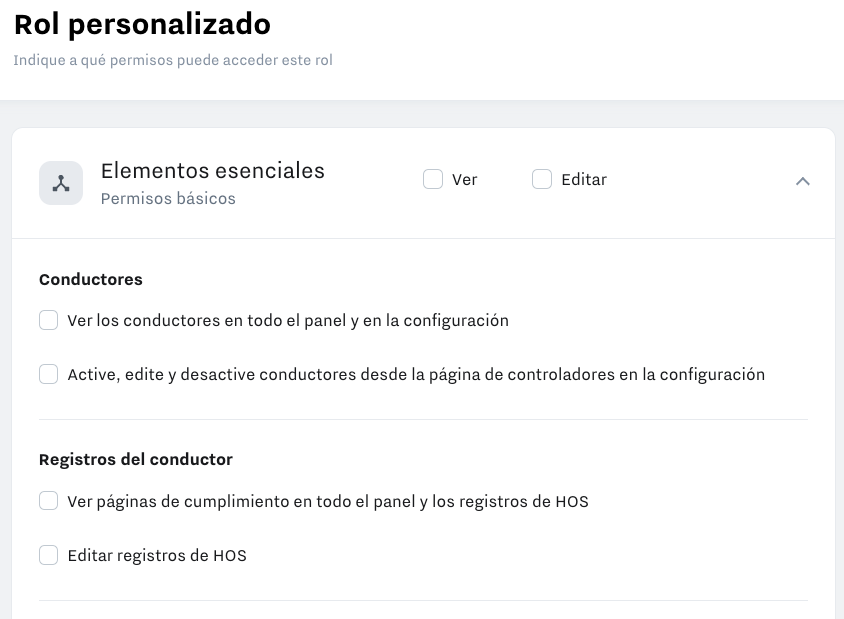The width and height of the screenshot is (844, 619).
Task: Select the 'Registros del conductor' group heading
Action: point(136,459)
